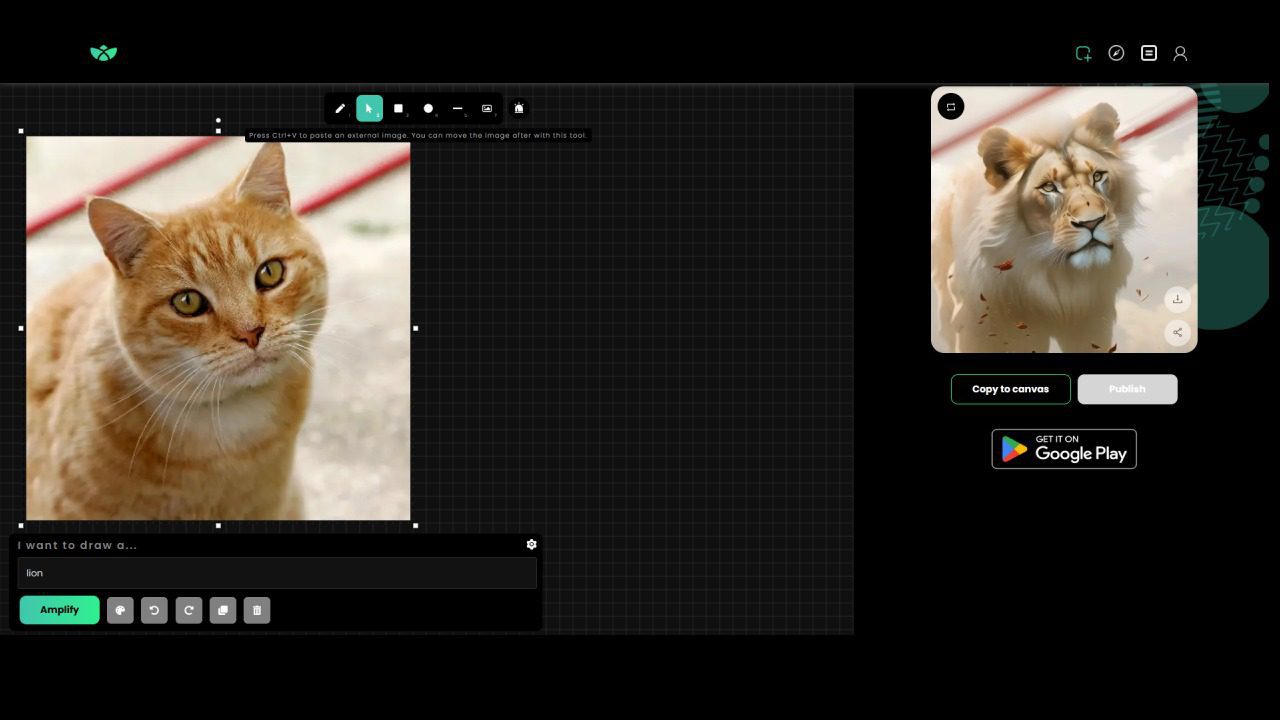Share the generated lion image

[1177, 332]
